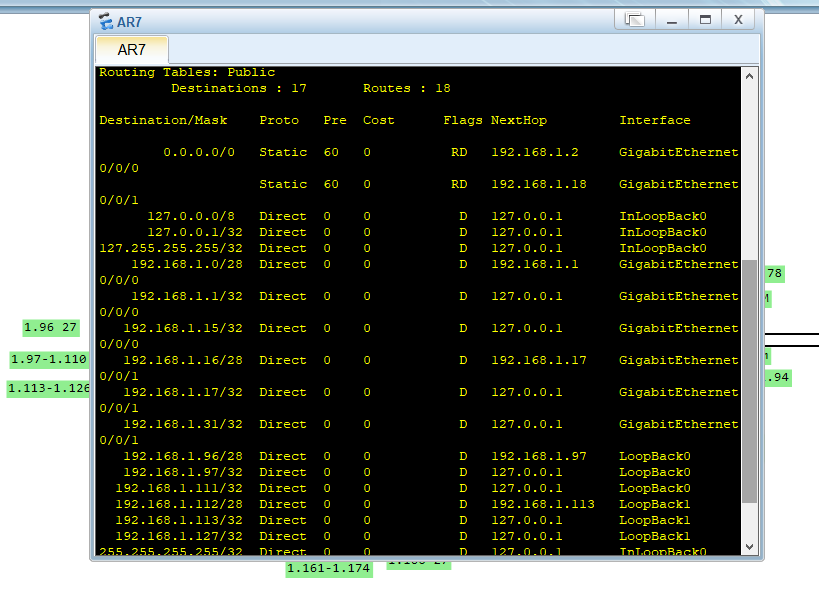Click destination 192.168.1.31/32
This screenshot has width=819, height=589.
tap(183, 424)
